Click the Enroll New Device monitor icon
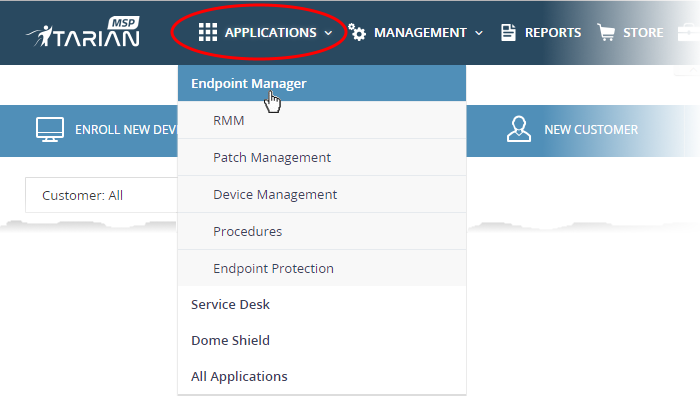The image size is (700, 398). [x=50, y=130]
